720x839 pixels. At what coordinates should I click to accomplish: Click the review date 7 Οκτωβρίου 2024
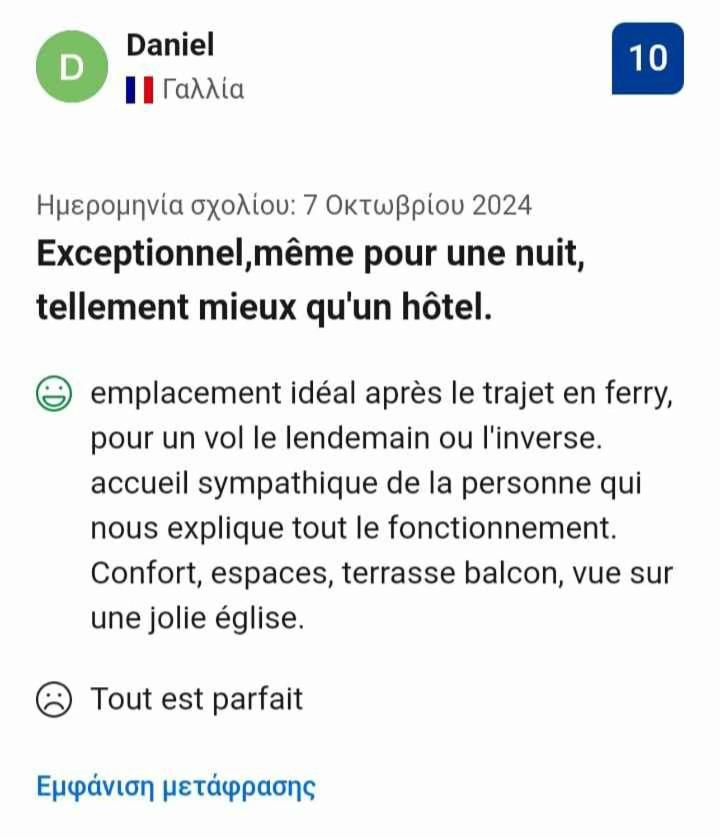[x=418, y=205]
